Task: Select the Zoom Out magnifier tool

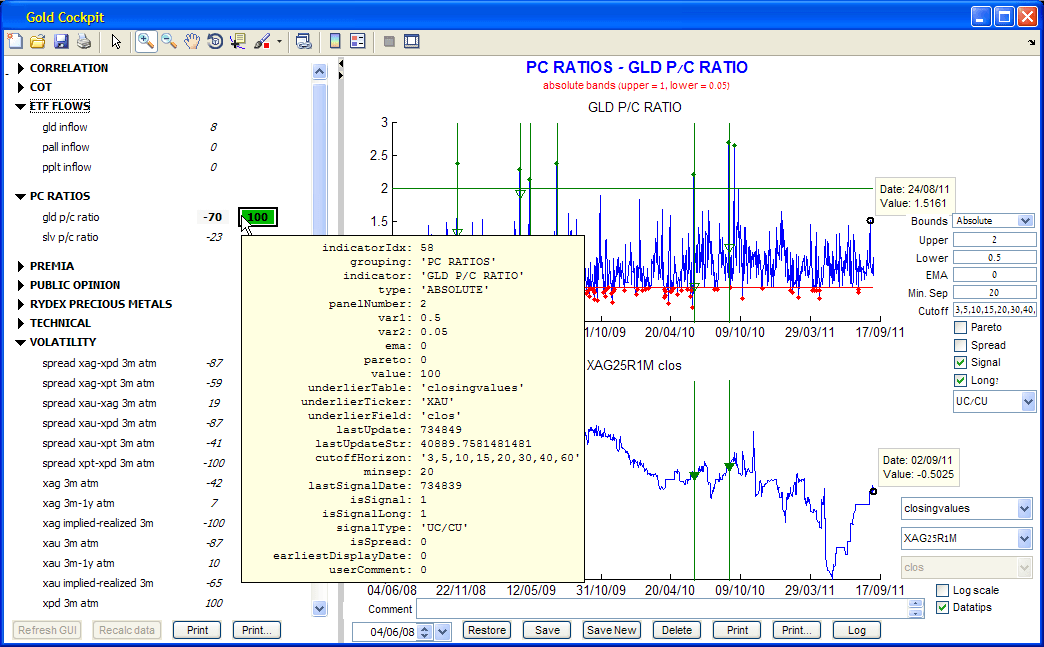Action: [x=169, y=41]
